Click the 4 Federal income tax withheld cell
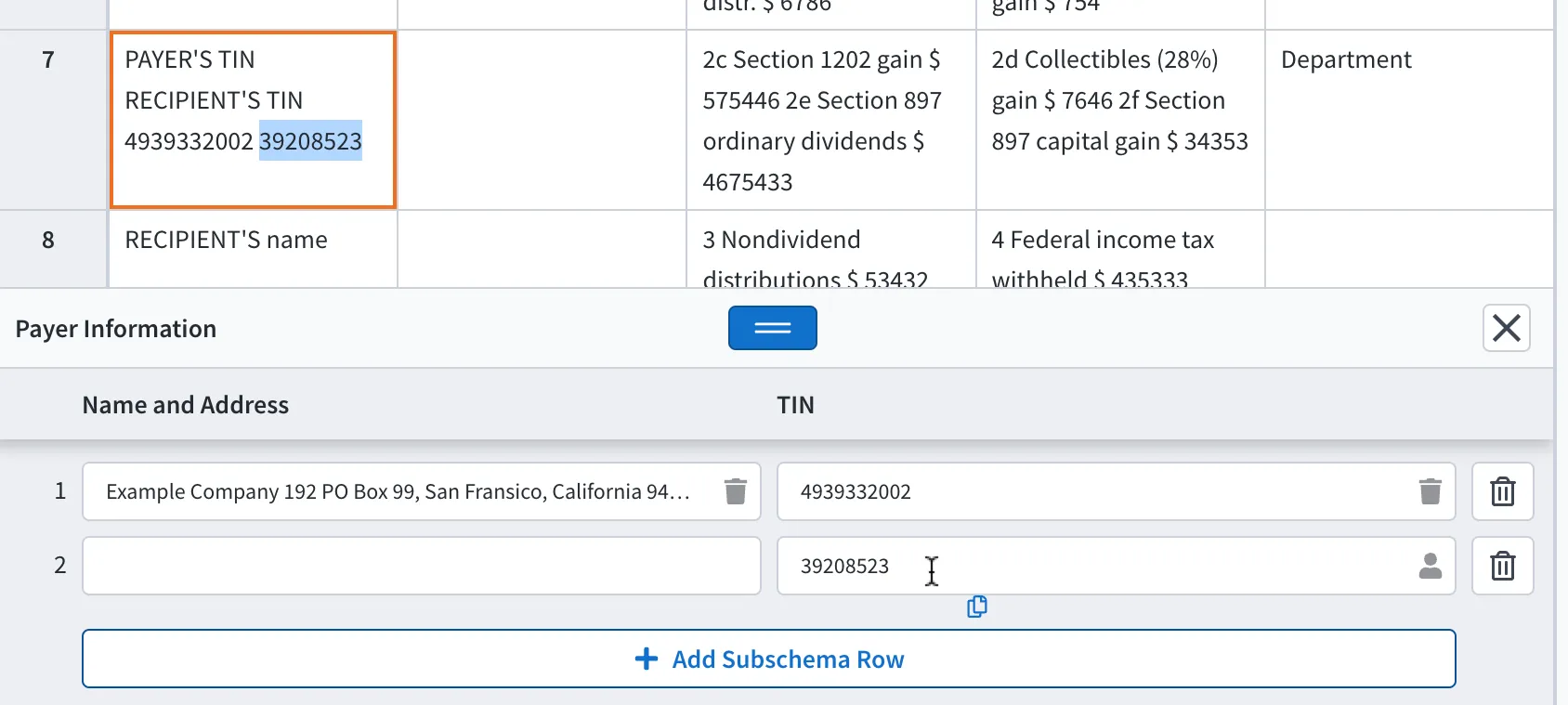This screenshot has width=1568, height=705. (1120, 249)
